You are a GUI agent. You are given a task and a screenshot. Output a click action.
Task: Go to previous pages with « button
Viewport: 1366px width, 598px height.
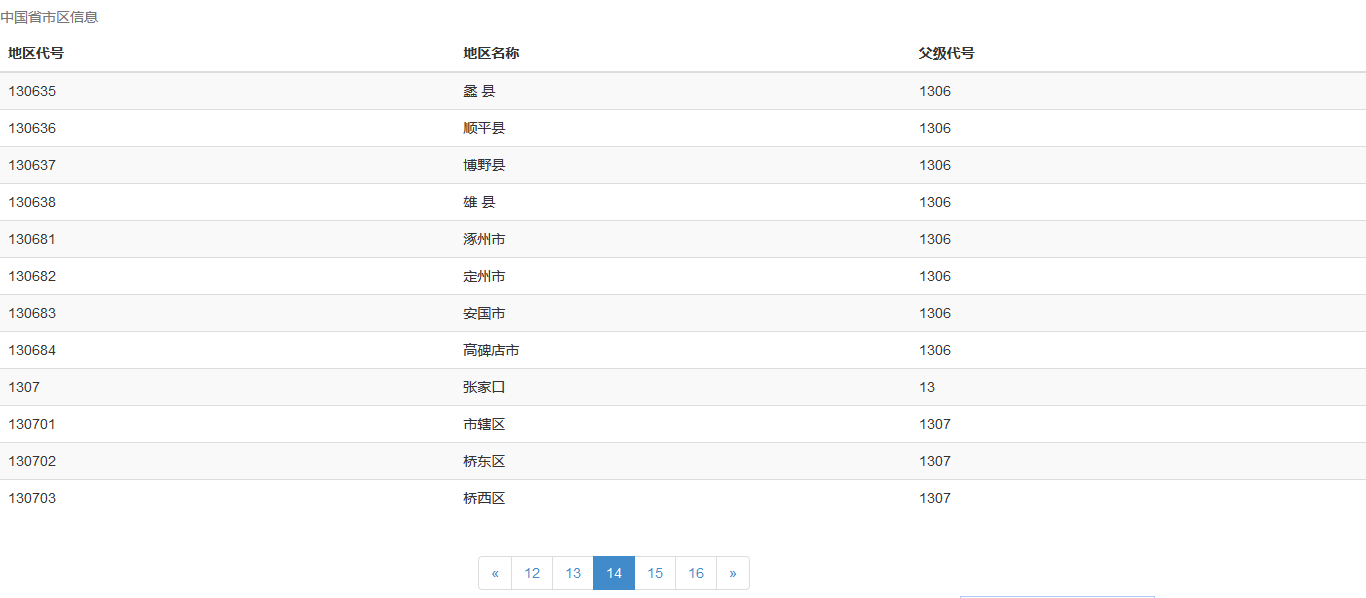point(495,573)
